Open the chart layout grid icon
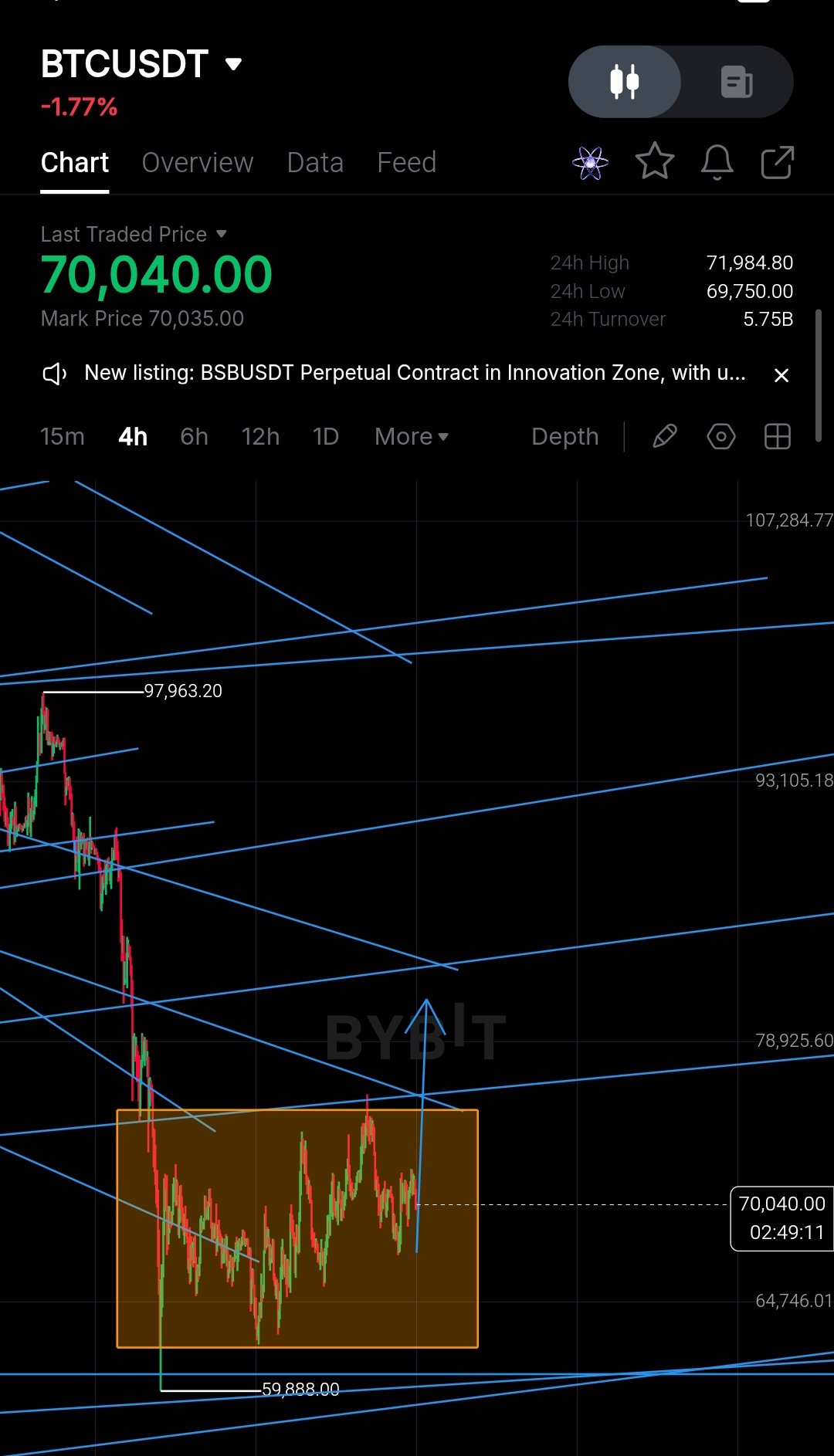 778,436
